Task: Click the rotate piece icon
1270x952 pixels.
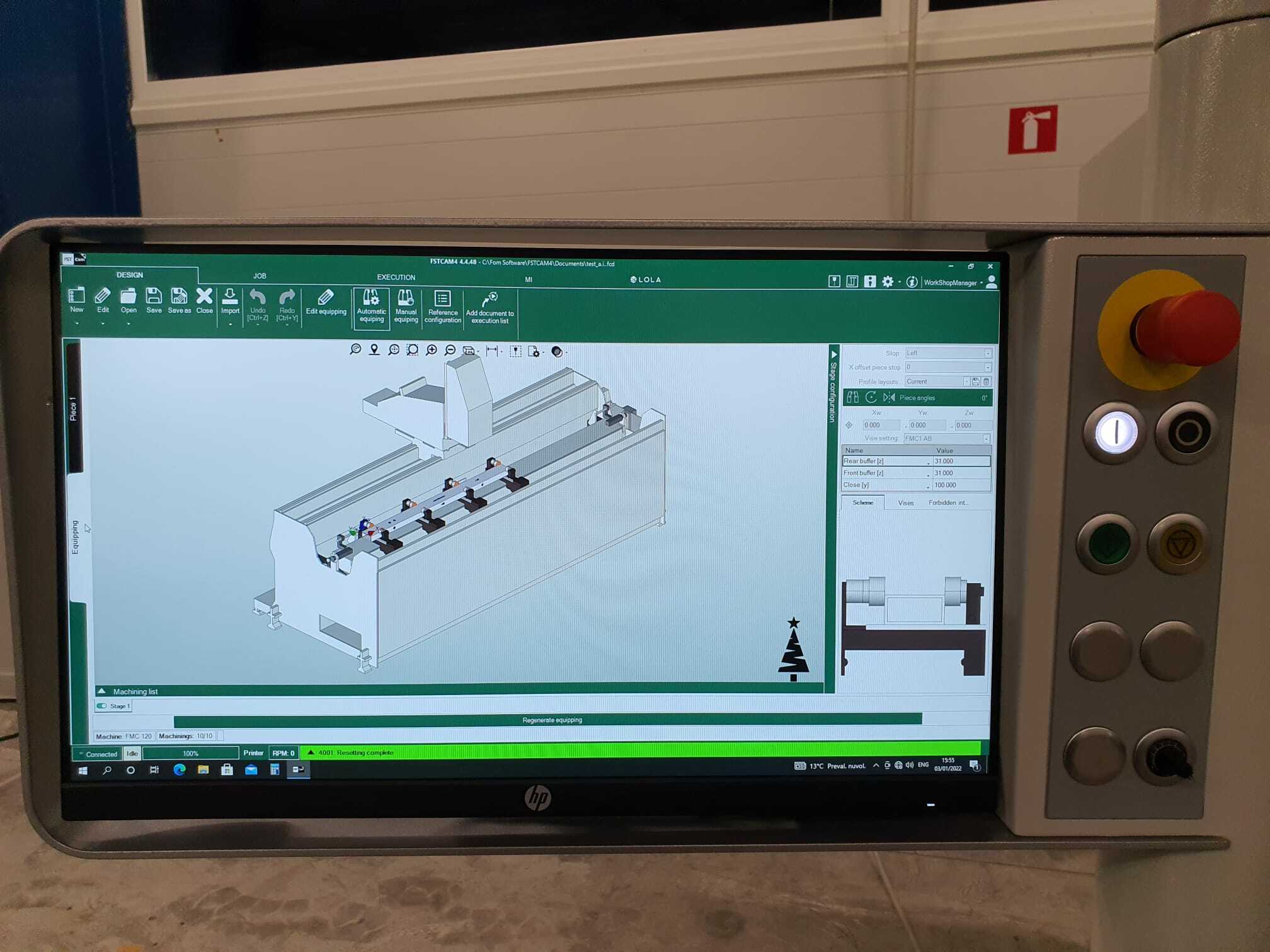Action: 871,397
